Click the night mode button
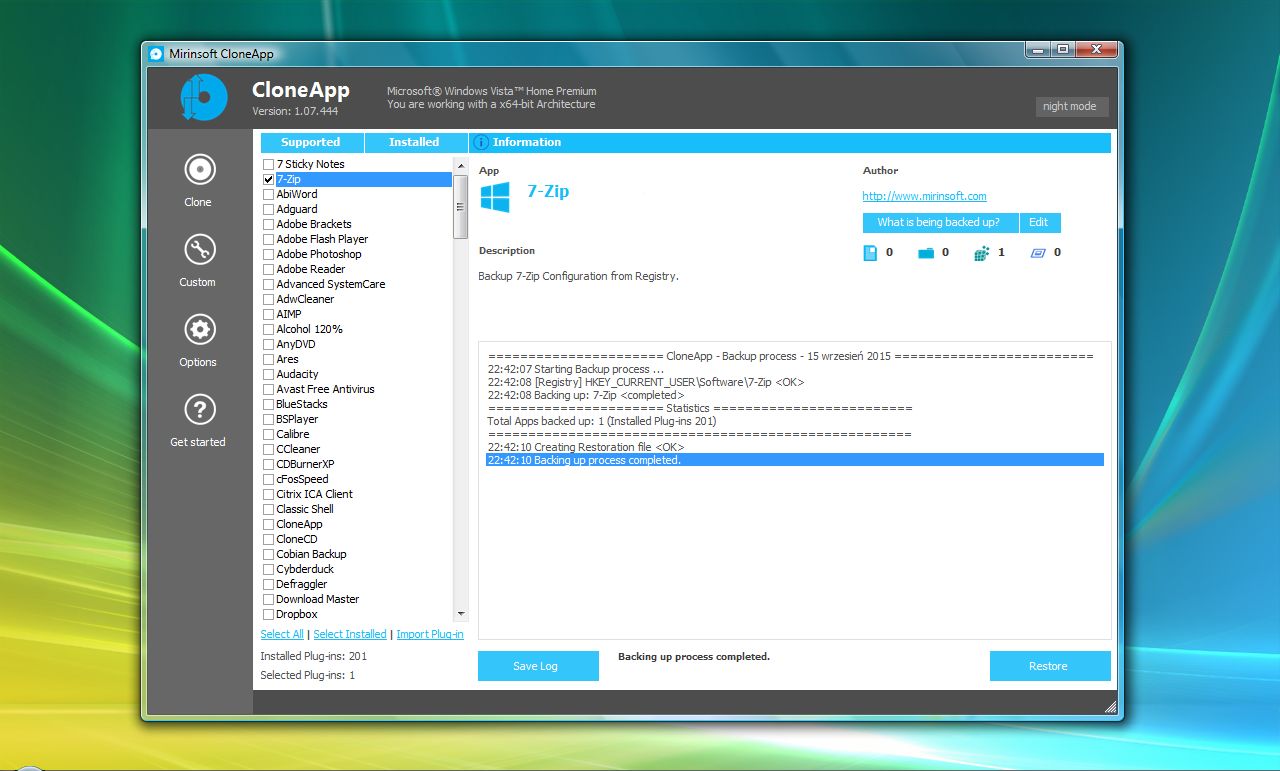Viewport: 1280px width, 771px height. pyautogui.click(x=1071, y=106)
